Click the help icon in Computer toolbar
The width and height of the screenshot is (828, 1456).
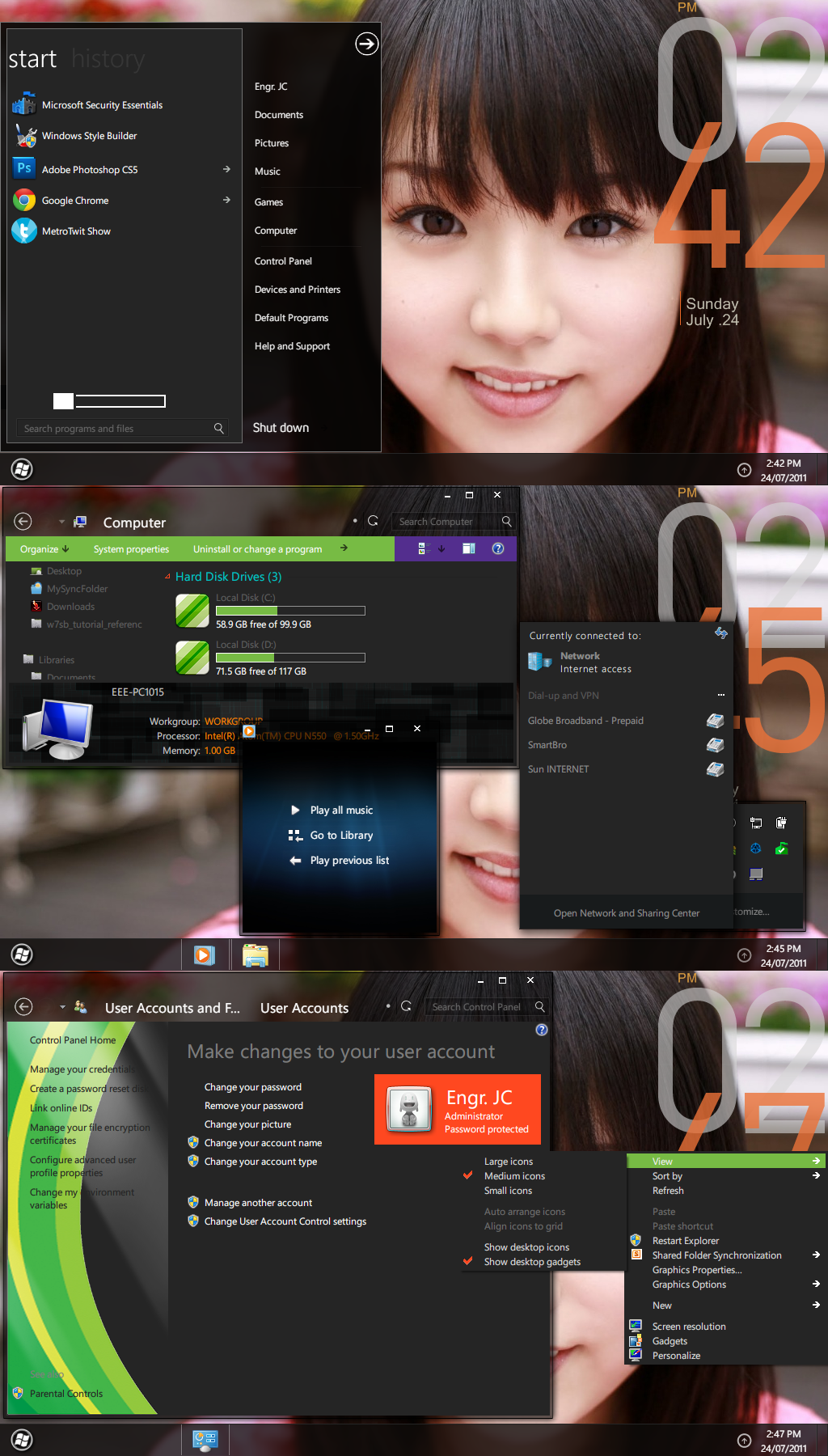[x=498, y=548]
